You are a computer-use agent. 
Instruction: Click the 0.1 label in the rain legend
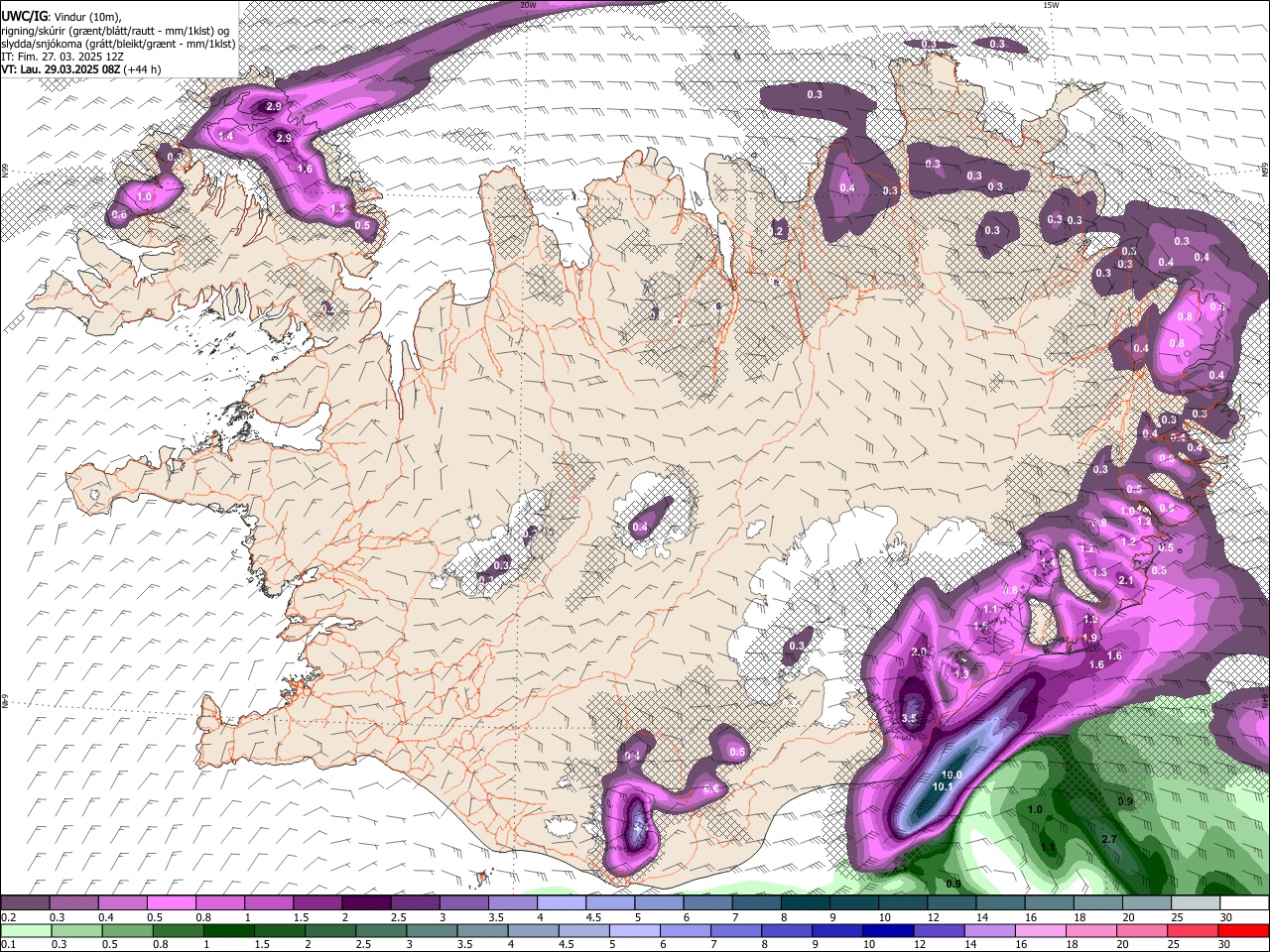[7, 945]
